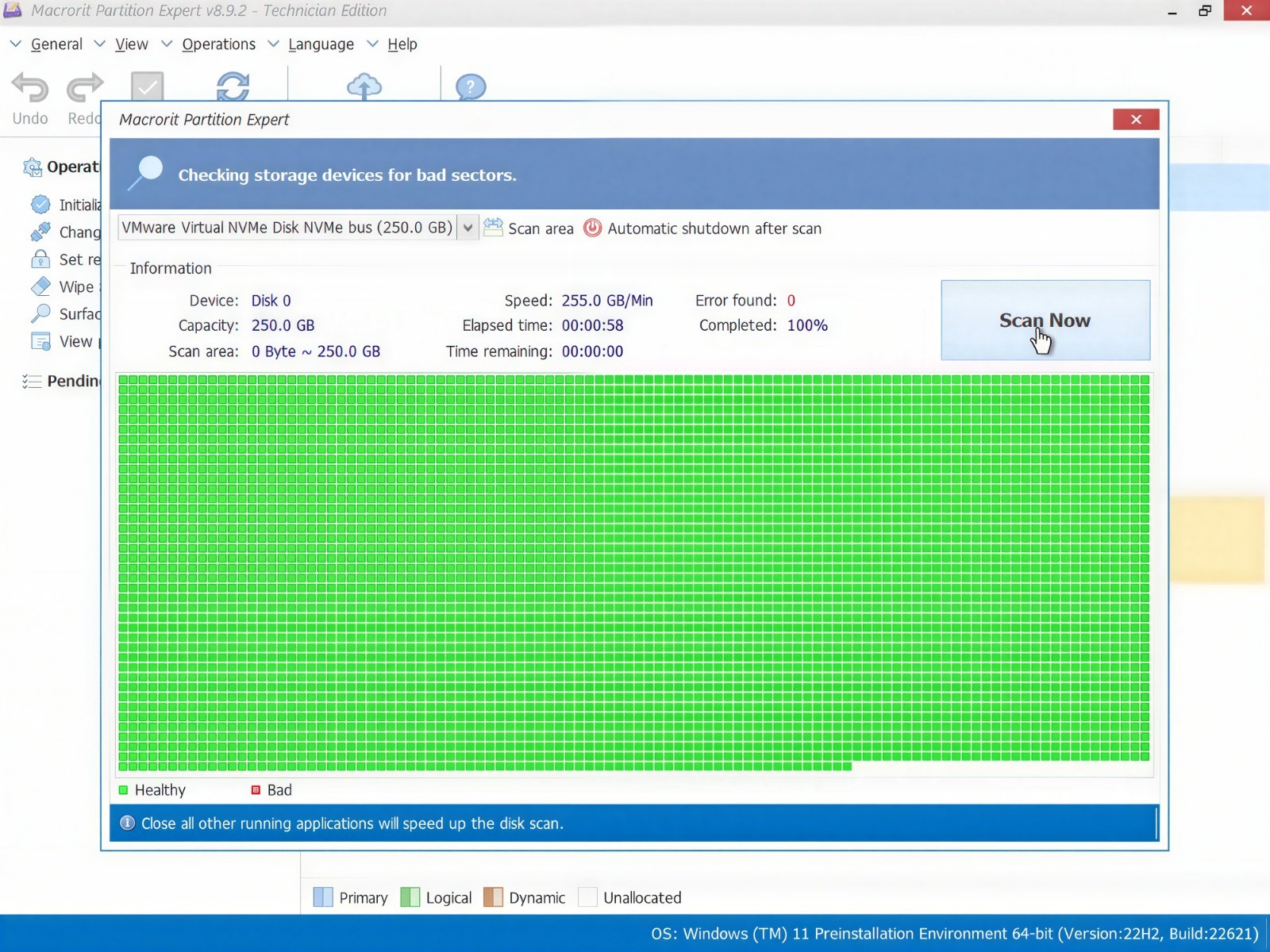Open the Operations menu
The height and width of the screenshot is (952, 1270).
219,44
